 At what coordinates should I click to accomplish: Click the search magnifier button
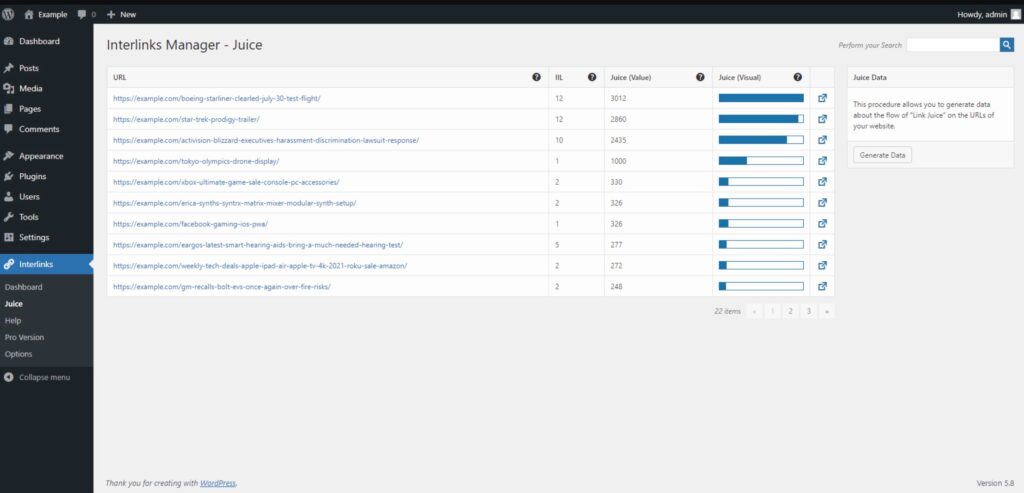tap(1006, 45)
